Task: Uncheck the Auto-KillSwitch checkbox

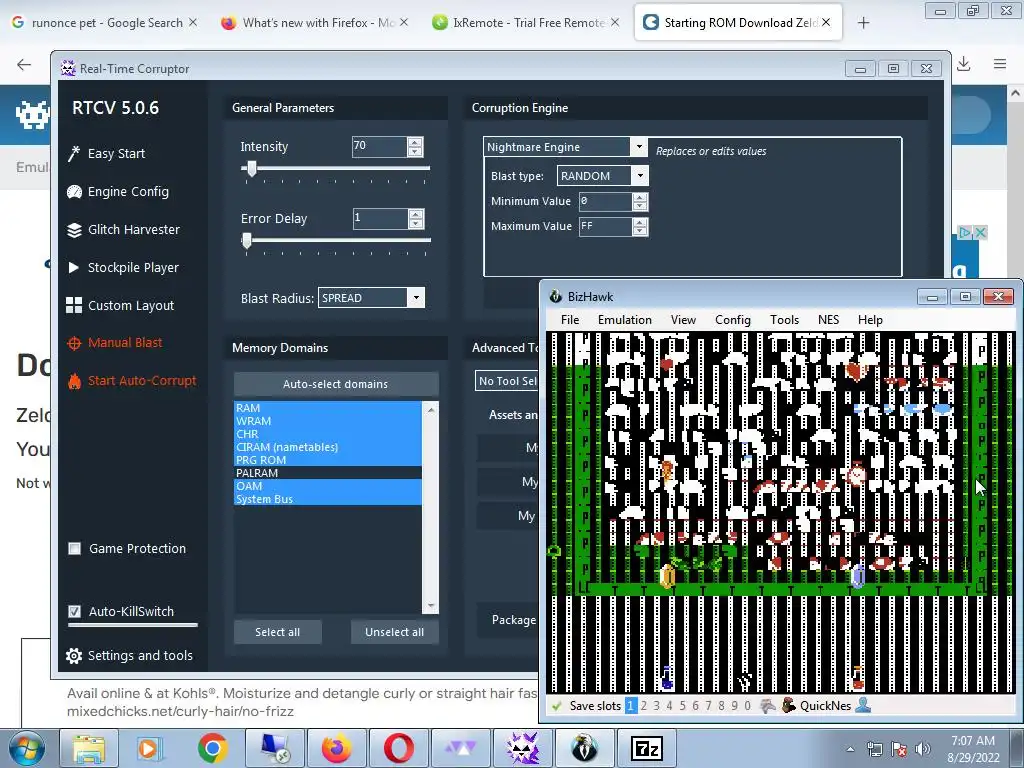Action: (74, 611)
